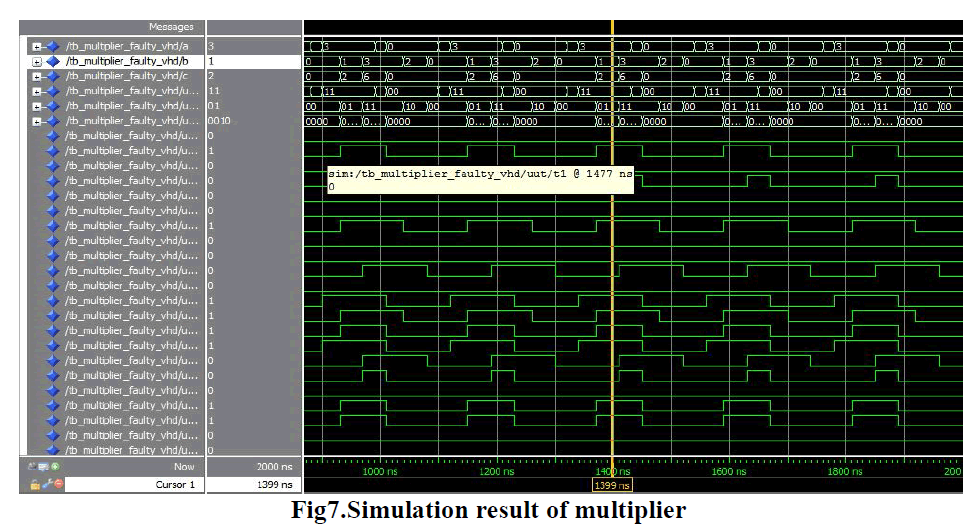Click the value 11 in the values column

(x=214, y=91)
